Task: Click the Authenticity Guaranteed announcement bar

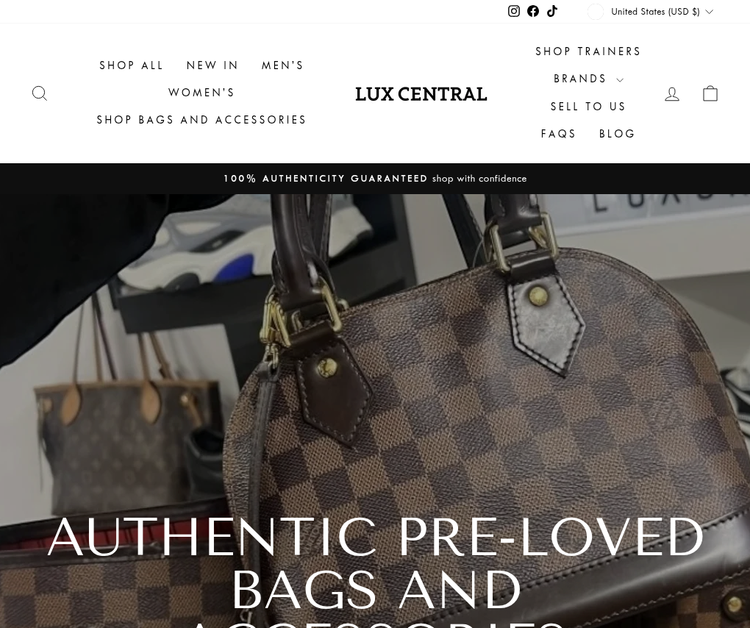Action: (x=375, y=178)
